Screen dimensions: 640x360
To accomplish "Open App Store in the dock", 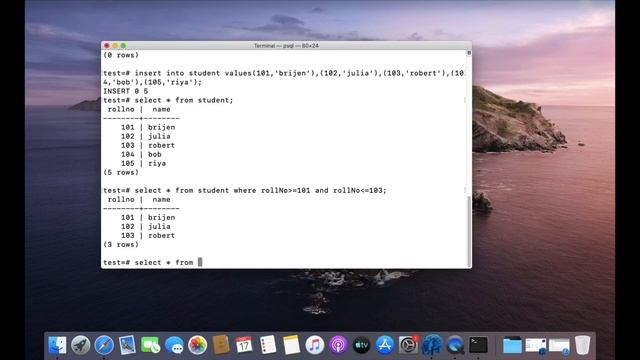I will (x=384, y=345).
